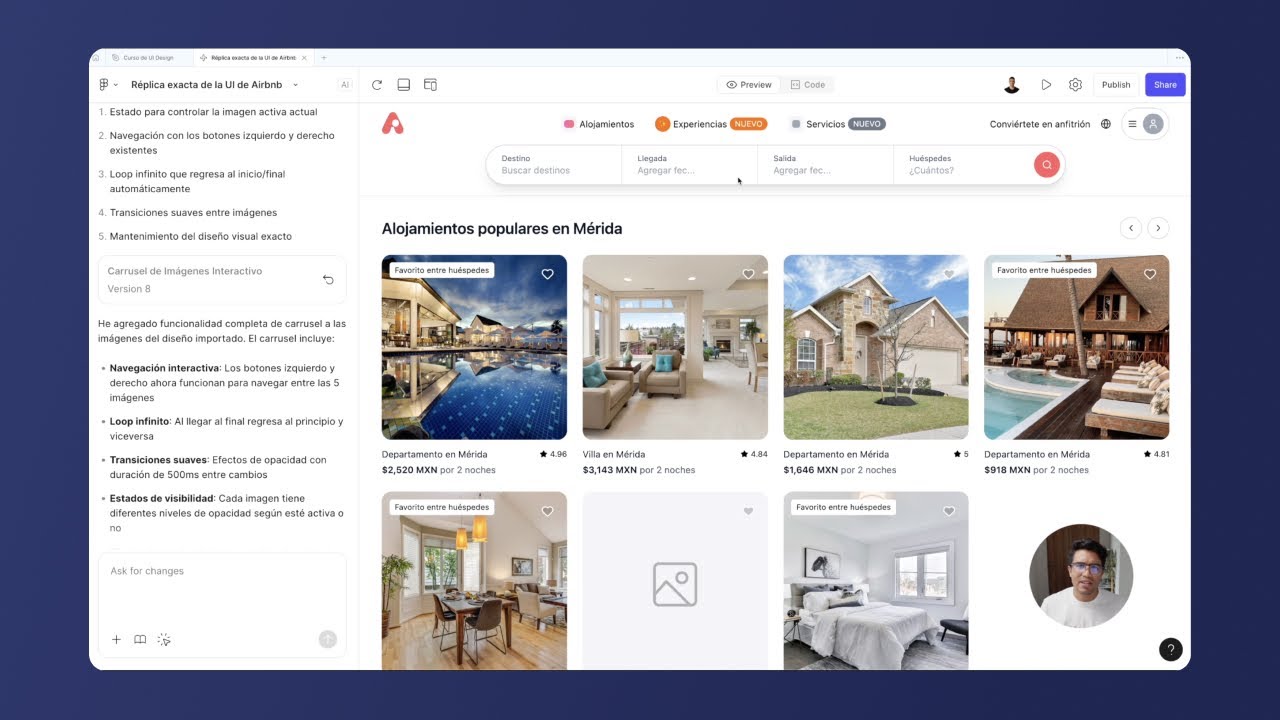This screenshot has height=720, width=1280.
Task: Click the Publish button
Action: 1116,85
